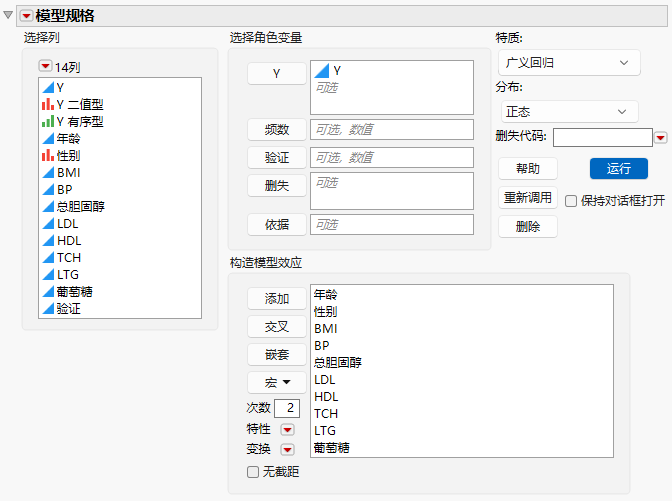
Task: Click the 删失 role button
Action: 277,186
